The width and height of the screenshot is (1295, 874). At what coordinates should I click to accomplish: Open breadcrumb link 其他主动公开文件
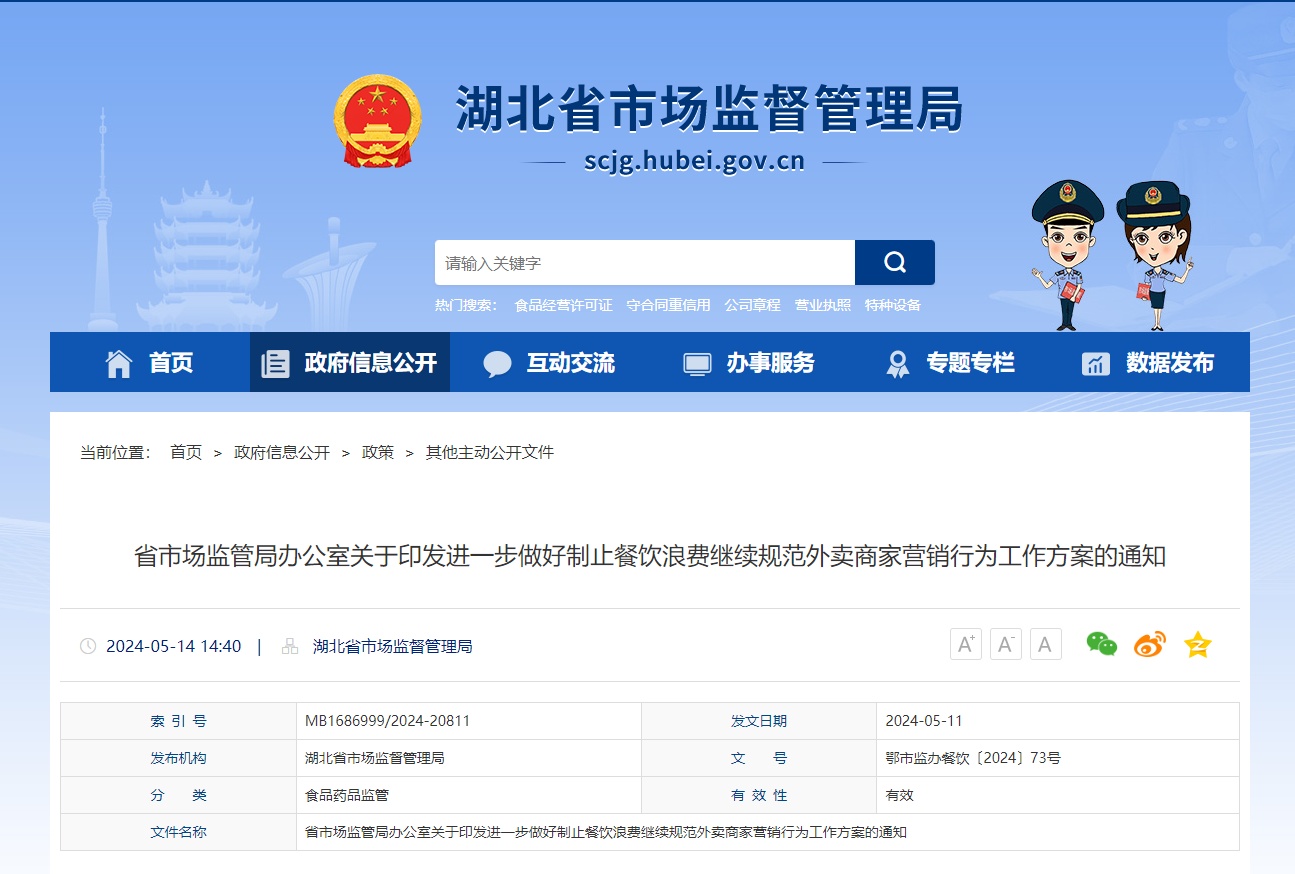pyautogui.click(x=489, y=452)
